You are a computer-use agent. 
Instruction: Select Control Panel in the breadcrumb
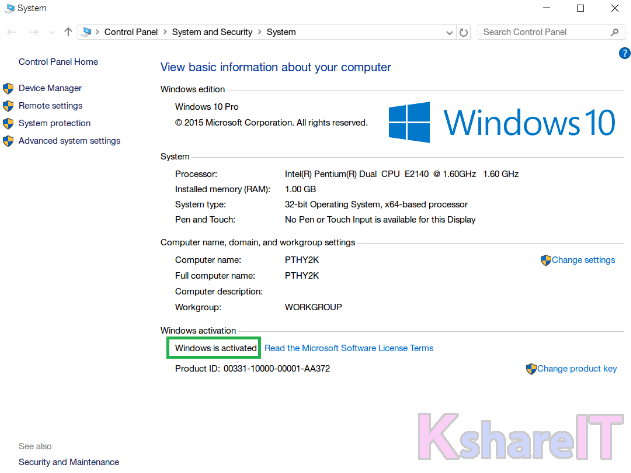(x=131, y=32)
